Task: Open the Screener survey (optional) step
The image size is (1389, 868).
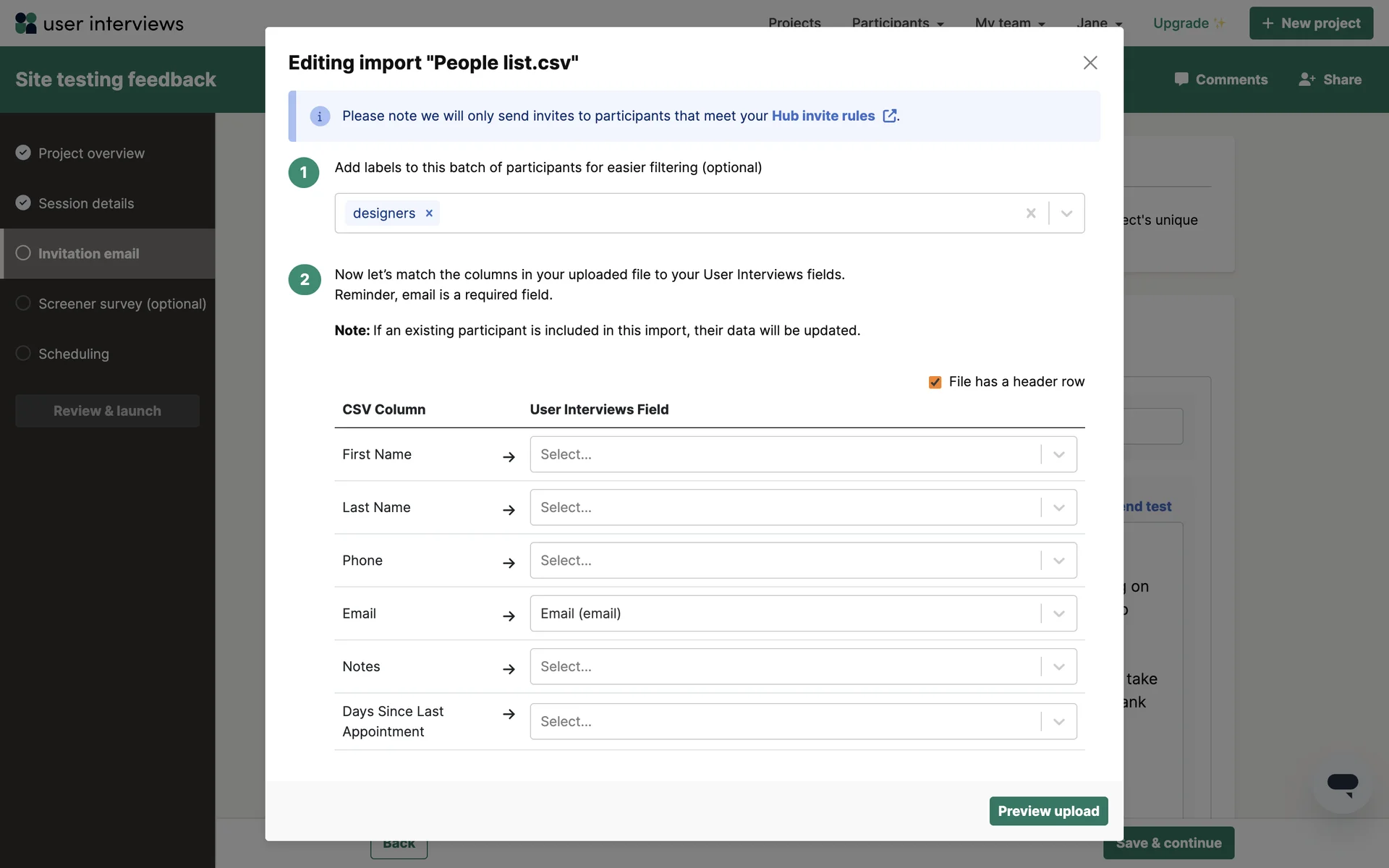Action: coord(122,304)
